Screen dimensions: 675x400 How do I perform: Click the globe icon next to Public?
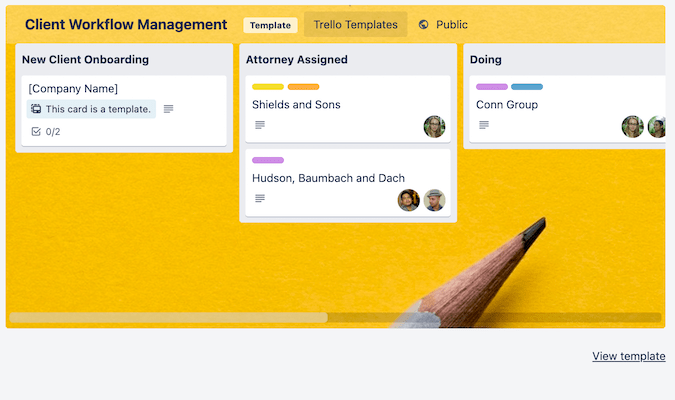(x=424, y=25)
